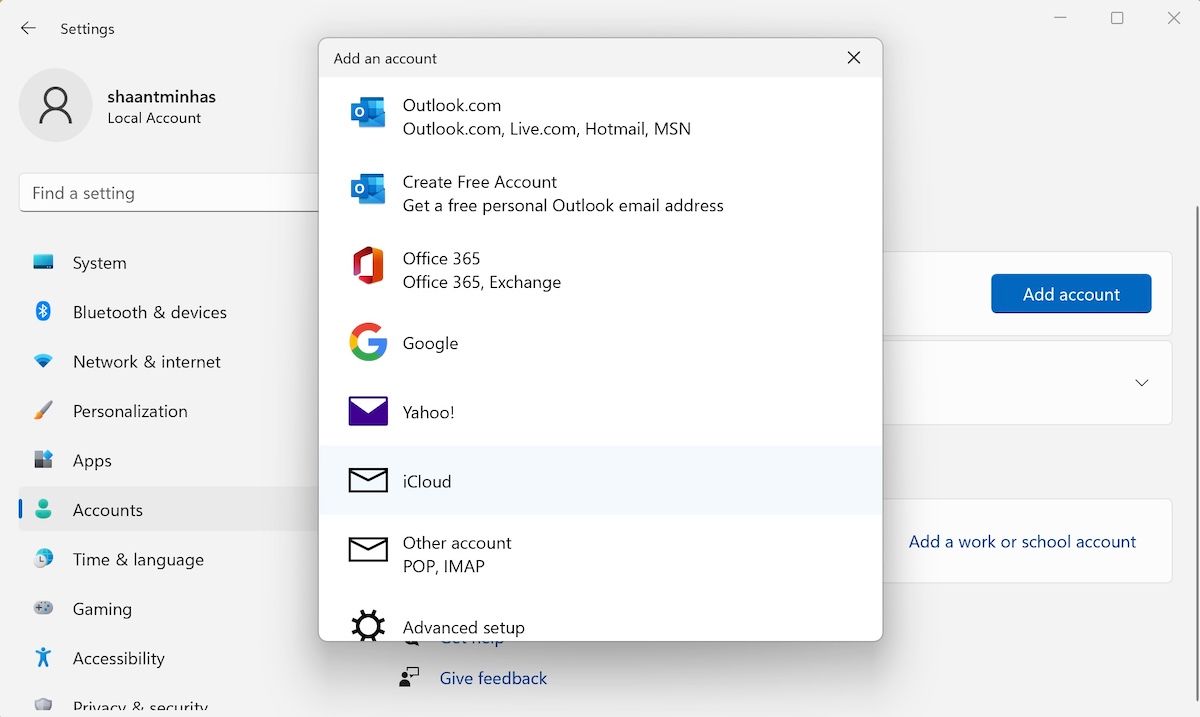Click the Accounts person icon
Screen dimensions: 1200x717
(x=43, y=509)
